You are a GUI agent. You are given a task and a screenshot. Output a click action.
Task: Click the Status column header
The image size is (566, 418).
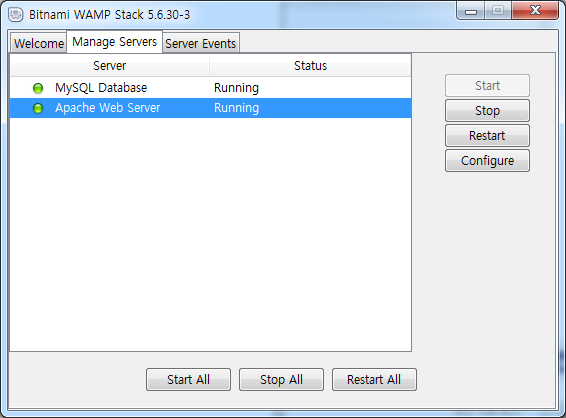[310, 66]
